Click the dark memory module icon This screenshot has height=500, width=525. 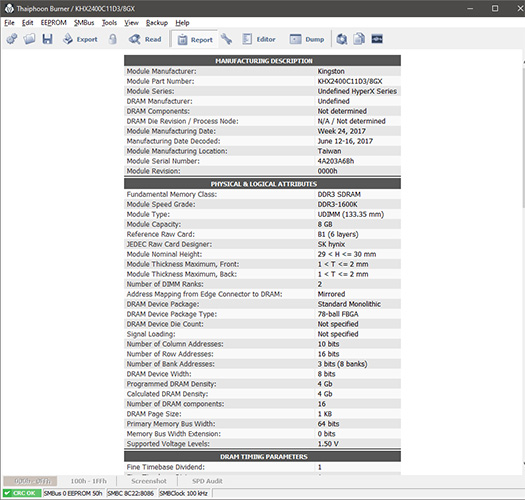pos(377,39)
